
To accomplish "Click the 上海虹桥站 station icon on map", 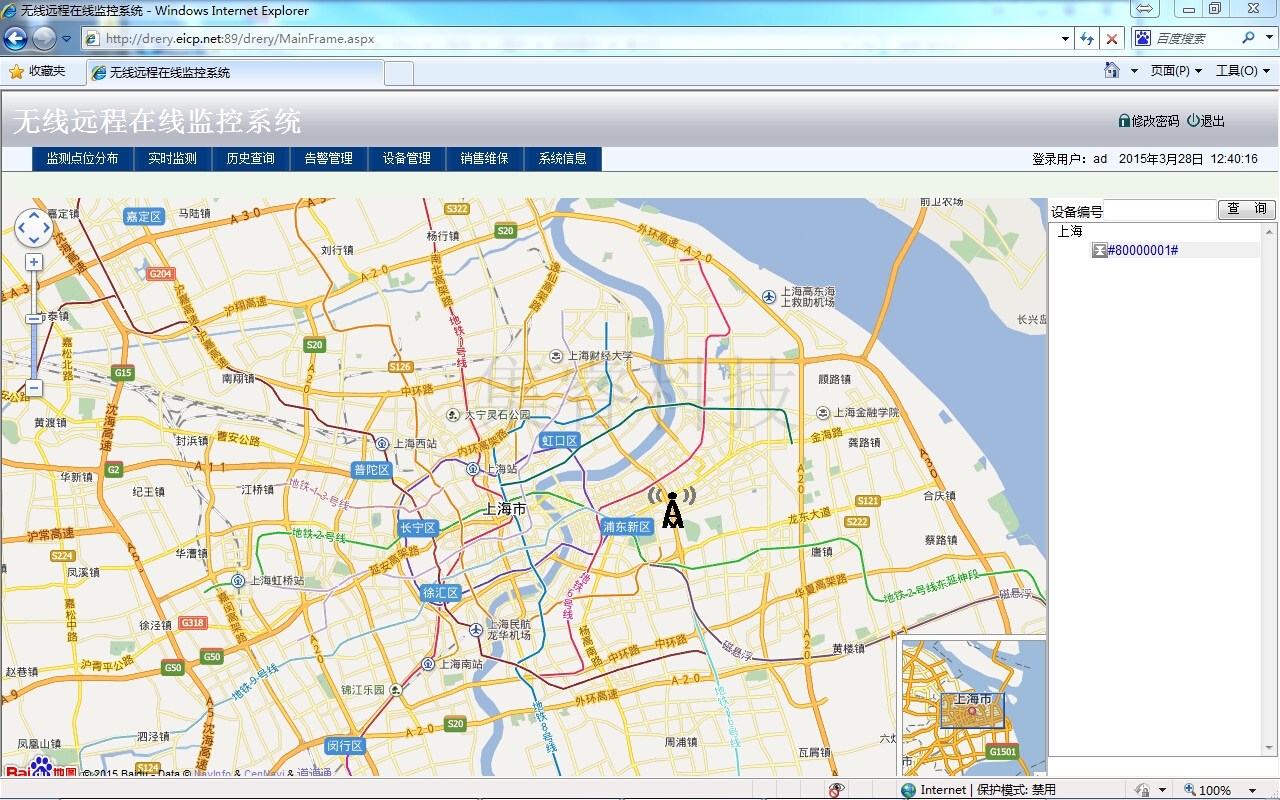I will (x=238, y=580).
